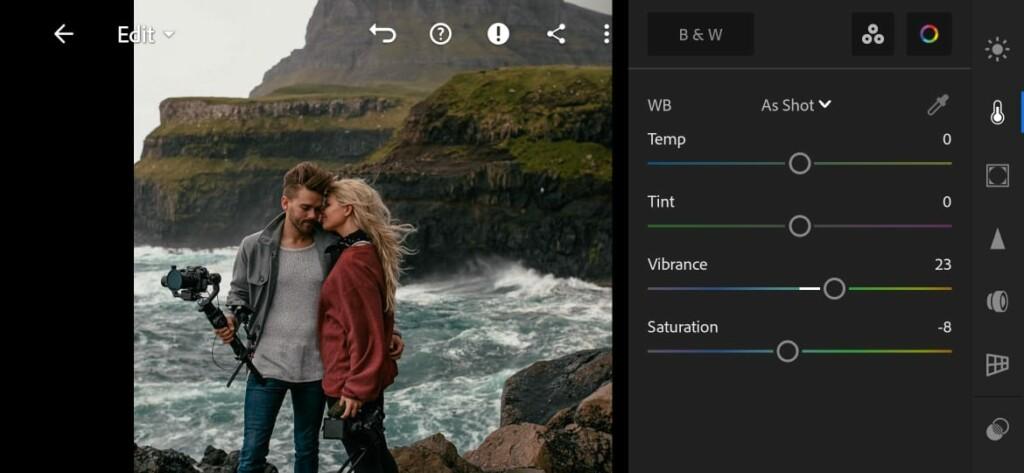Open the exclamation info alert icon
This screenshot has height=473, width=1024.
pyautogui.click(x=498, y=34)
